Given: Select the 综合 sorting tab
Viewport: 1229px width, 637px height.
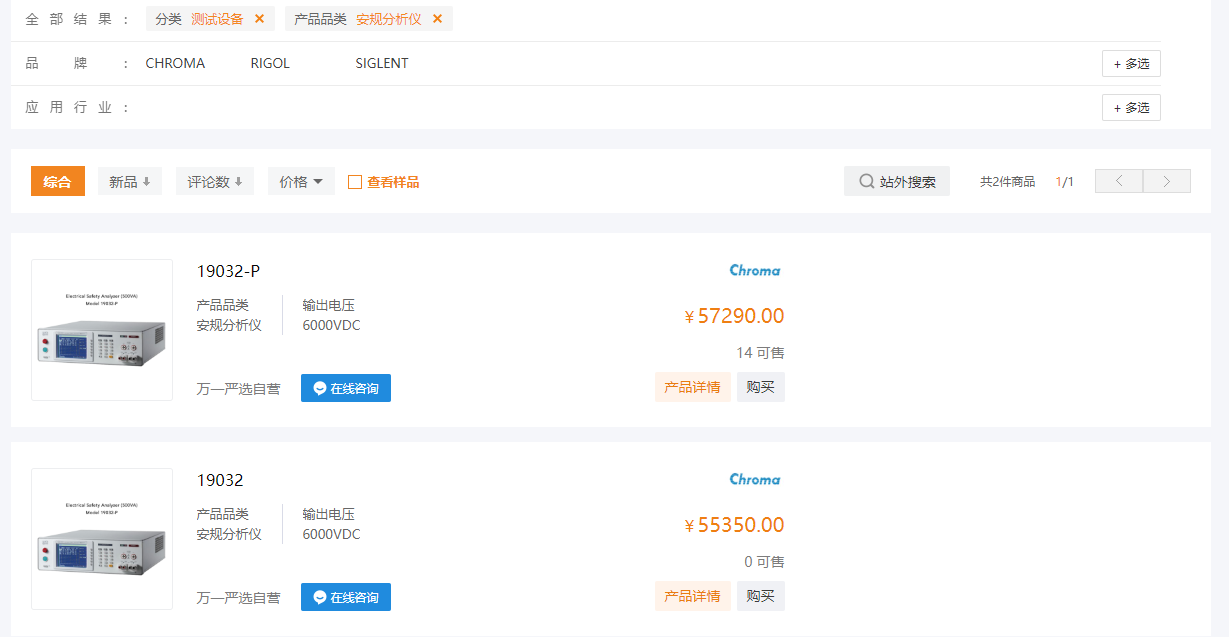Looking at the screenshot, I should [x=58, y=181].
